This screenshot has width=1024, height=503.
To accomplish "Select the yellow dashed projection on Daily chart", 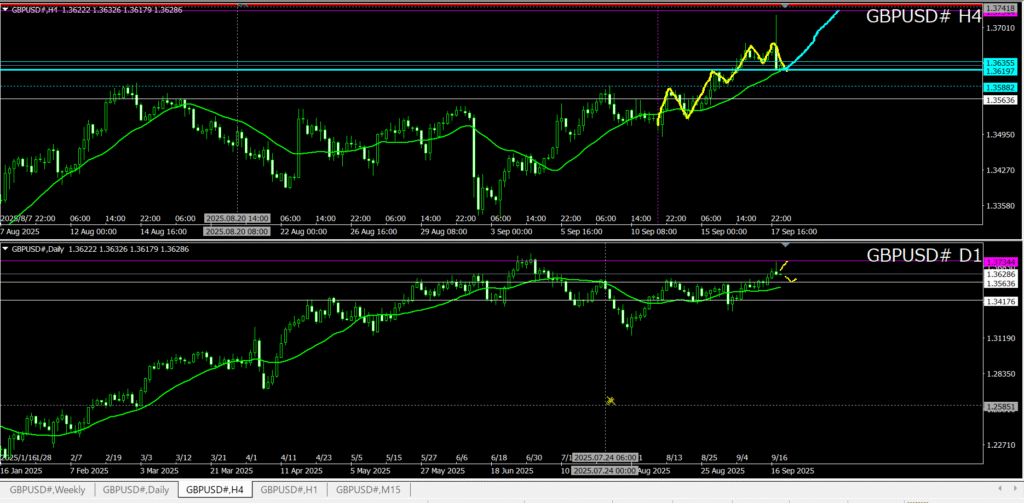I will coord(786,270).
